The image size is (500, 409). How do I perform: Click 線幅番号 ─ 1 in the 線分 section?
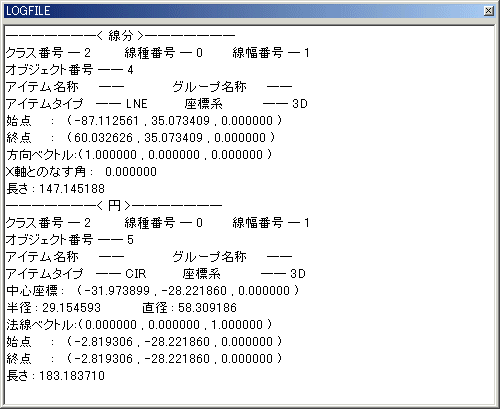(x=271, y=53)
